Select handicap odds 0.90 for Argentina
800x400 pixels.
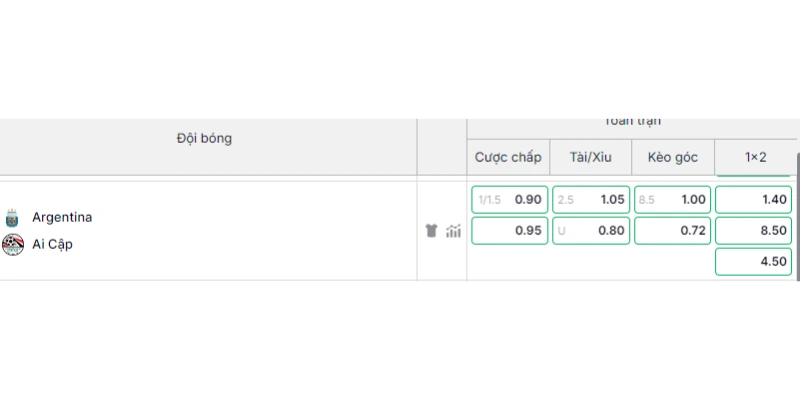coord(510,199)
